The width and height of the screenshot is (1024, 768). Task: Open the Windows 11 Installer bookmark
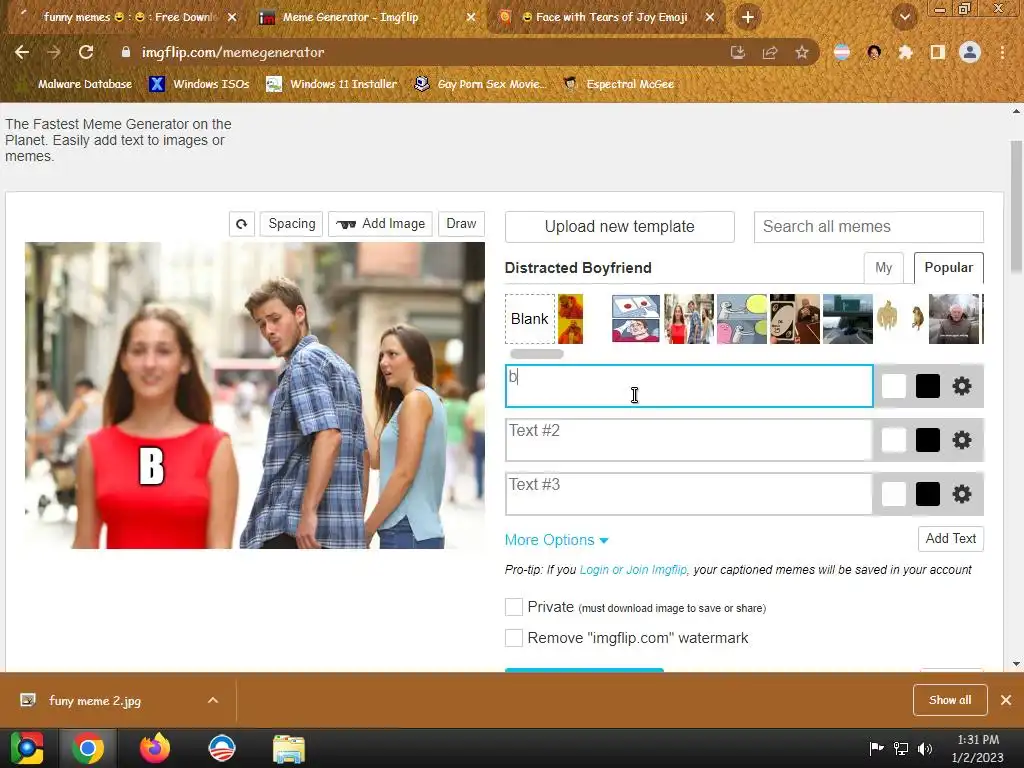(x=332, y=84)
